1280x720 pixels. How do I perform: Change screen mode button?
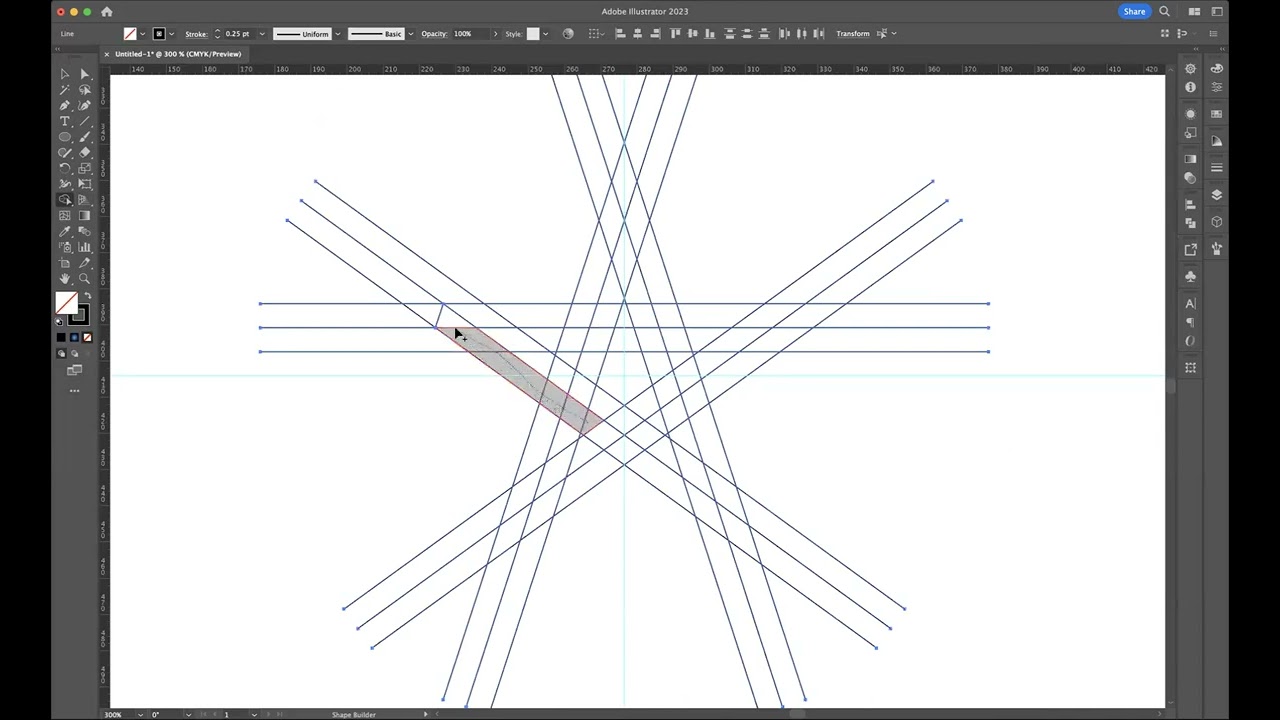tap(75, 370)
